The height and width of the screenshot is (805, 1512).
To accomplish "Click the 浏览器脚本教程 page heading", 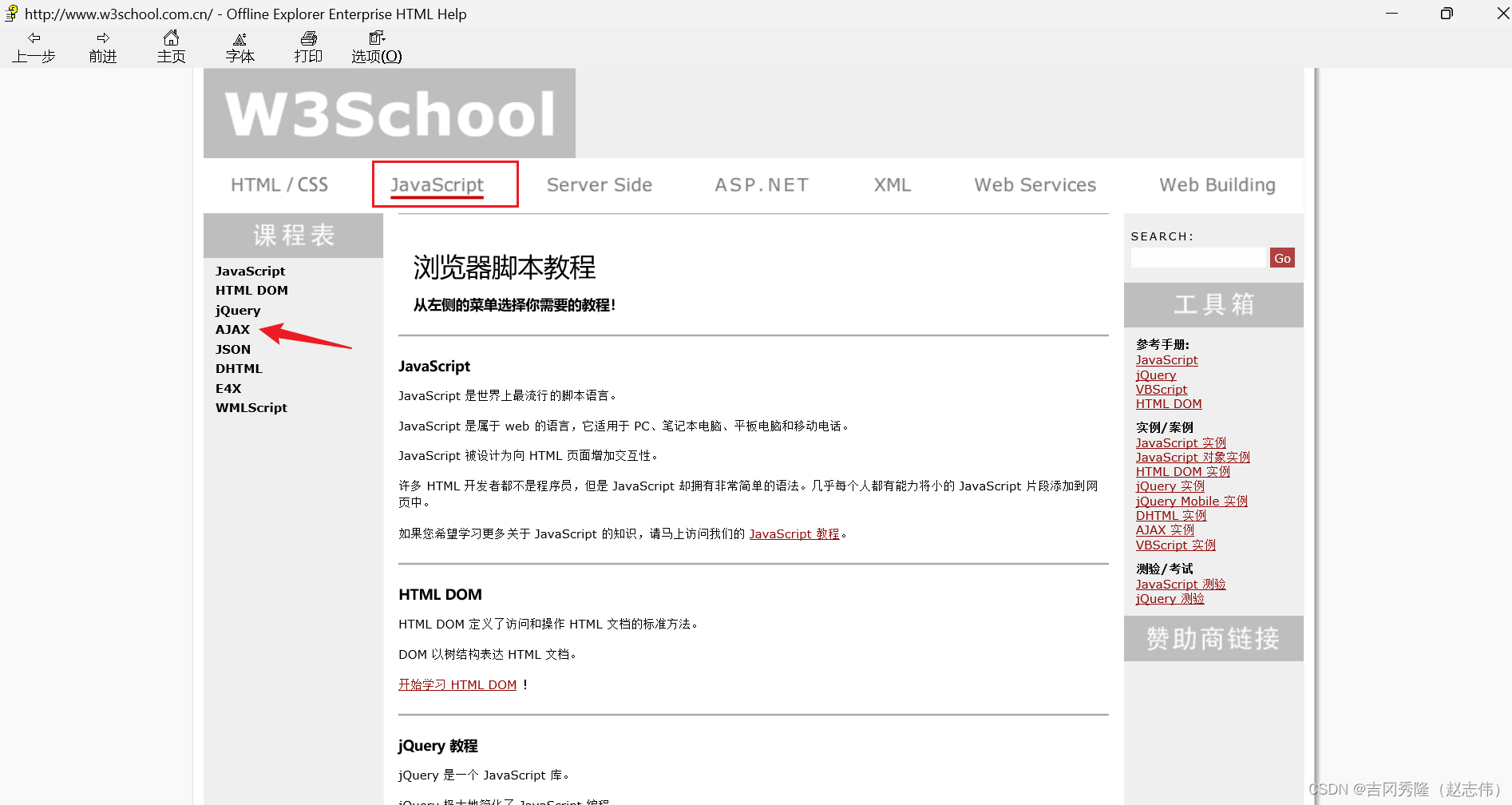I will pyautogui.click(x=505, y=268).
